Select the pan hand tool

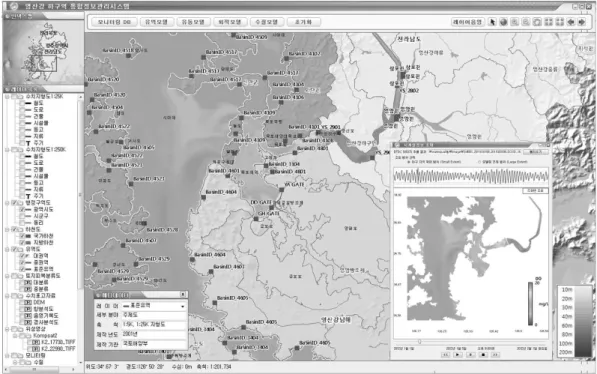point(537,22)
